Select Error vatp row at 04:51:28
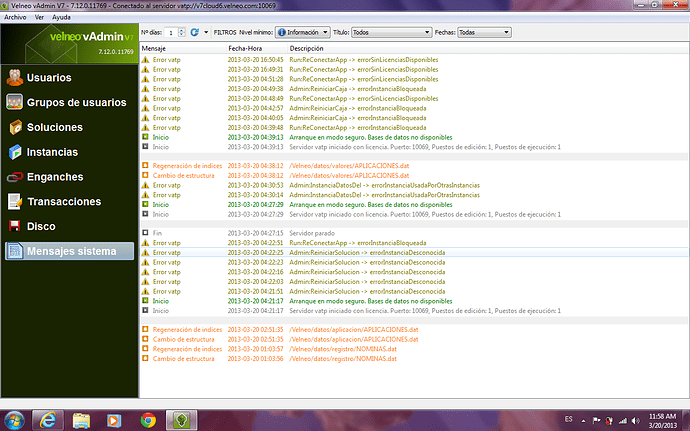The image size is (690, 431). point(414,79)
